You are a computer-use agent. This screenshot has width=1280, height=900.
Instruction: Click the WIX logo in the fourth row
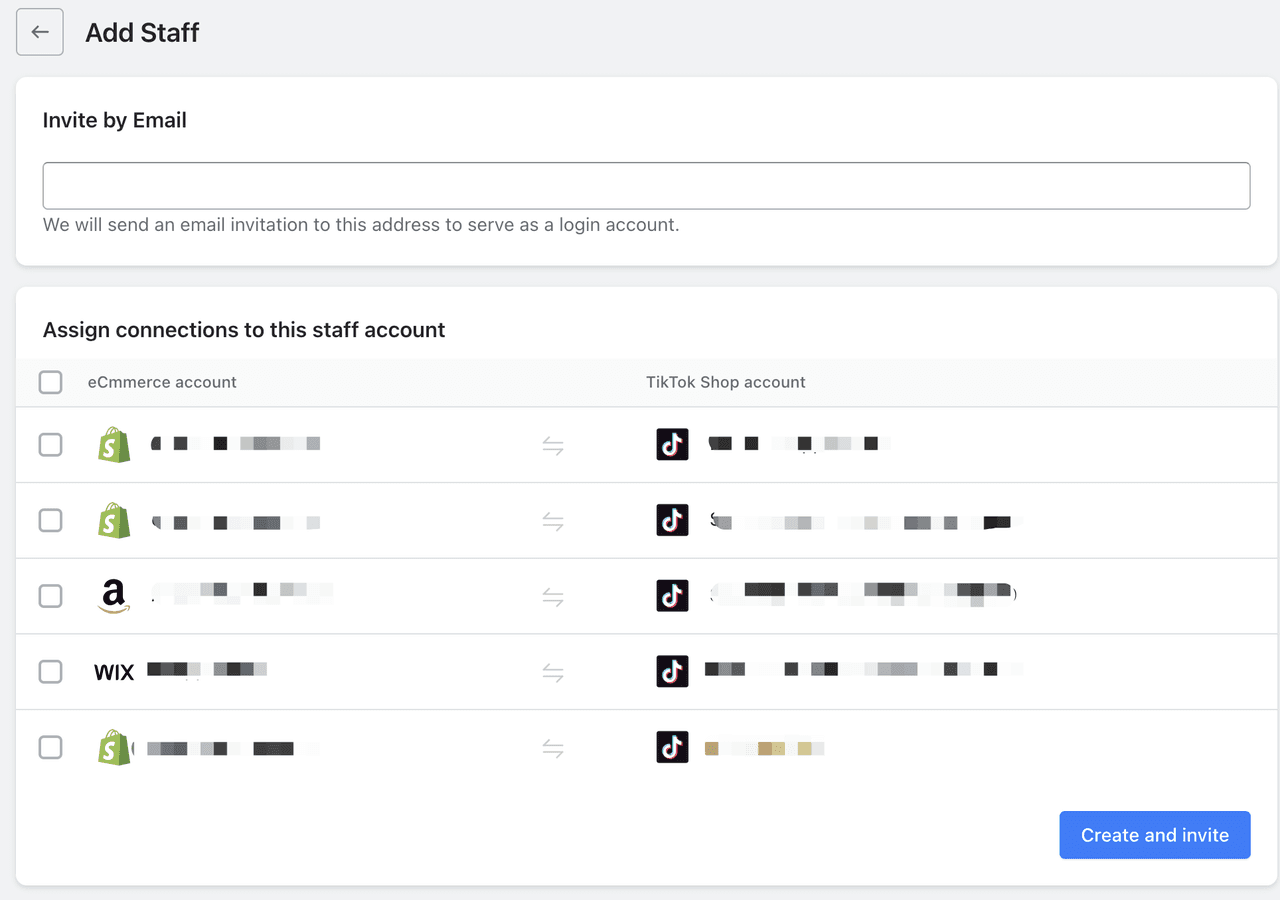pyautogui.click(x=114, y=673)
